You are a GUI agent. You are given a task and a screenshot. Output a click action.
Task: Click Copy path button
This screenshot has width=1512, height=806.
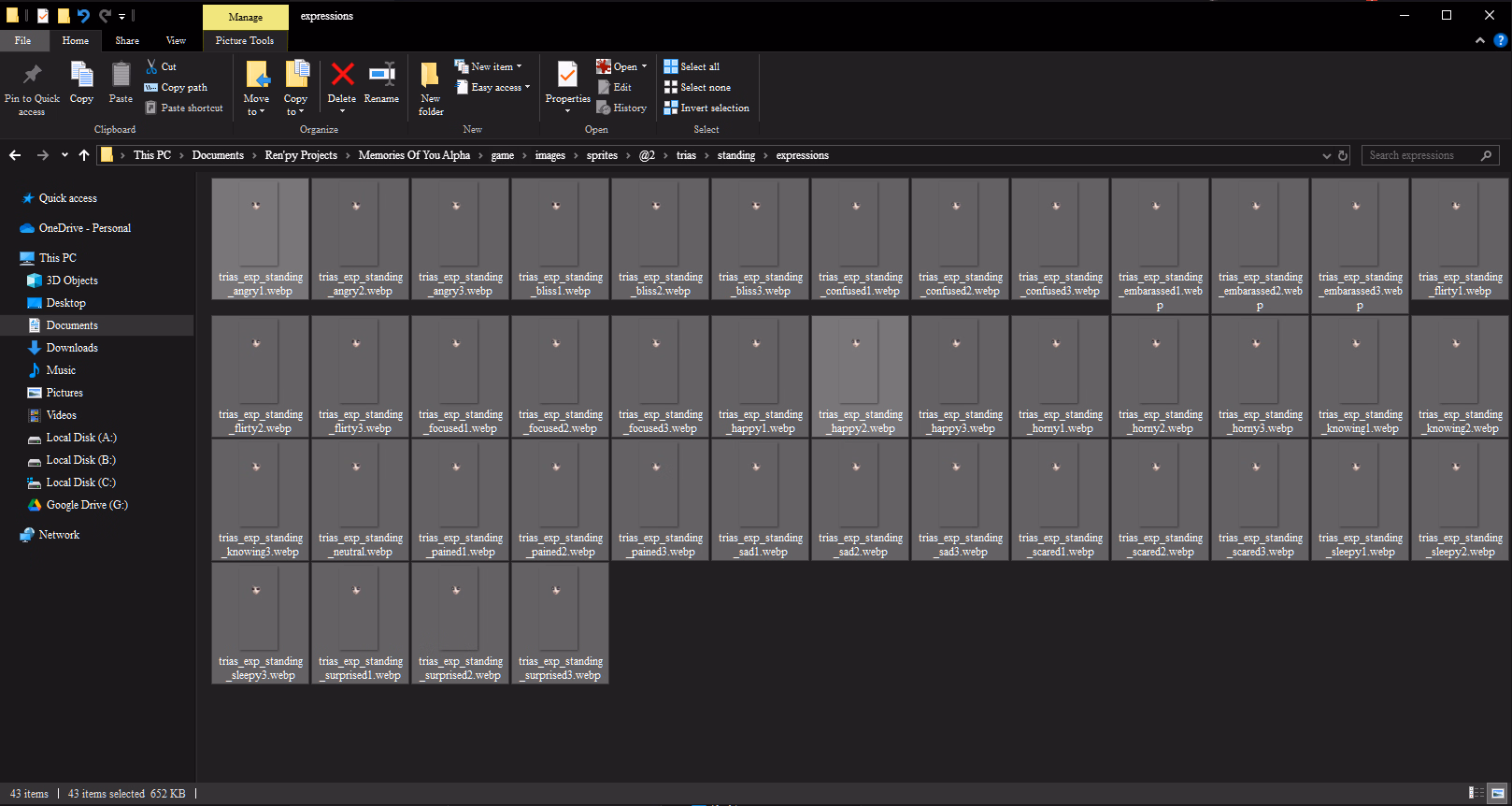coord(176,88)
